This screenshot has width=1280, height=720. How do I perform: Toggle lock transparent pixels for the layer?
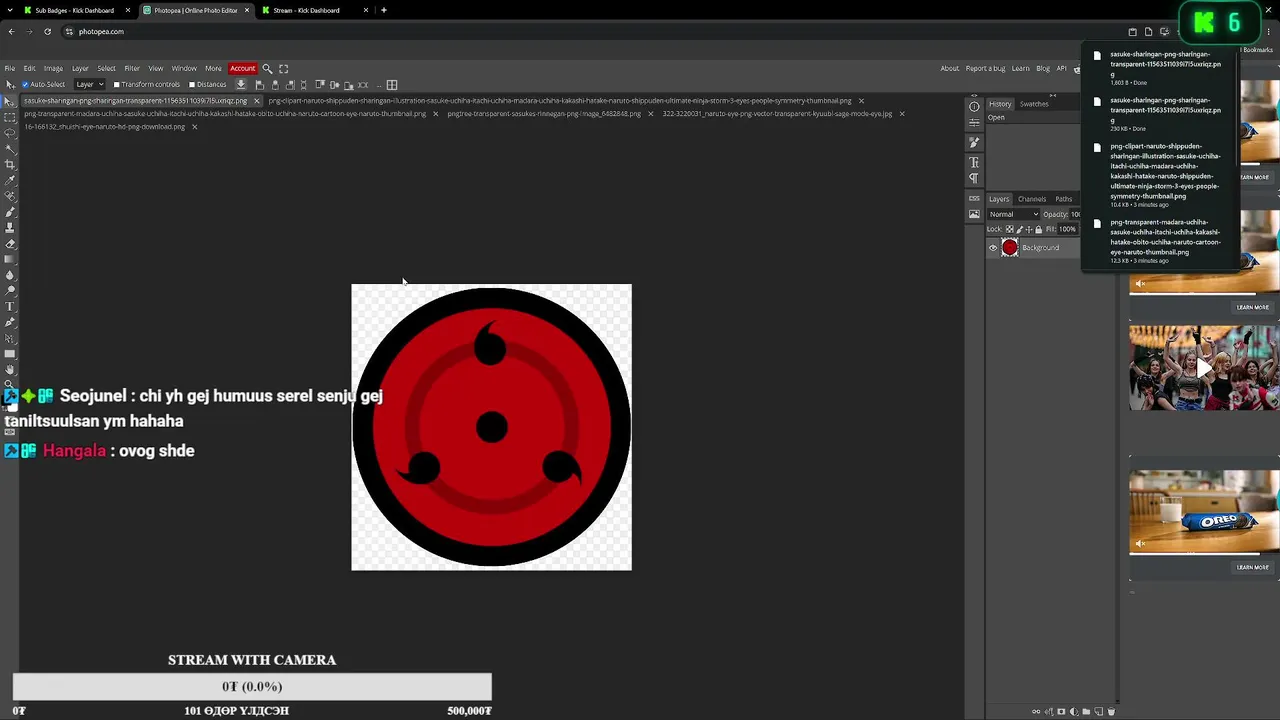[1009, 229]
